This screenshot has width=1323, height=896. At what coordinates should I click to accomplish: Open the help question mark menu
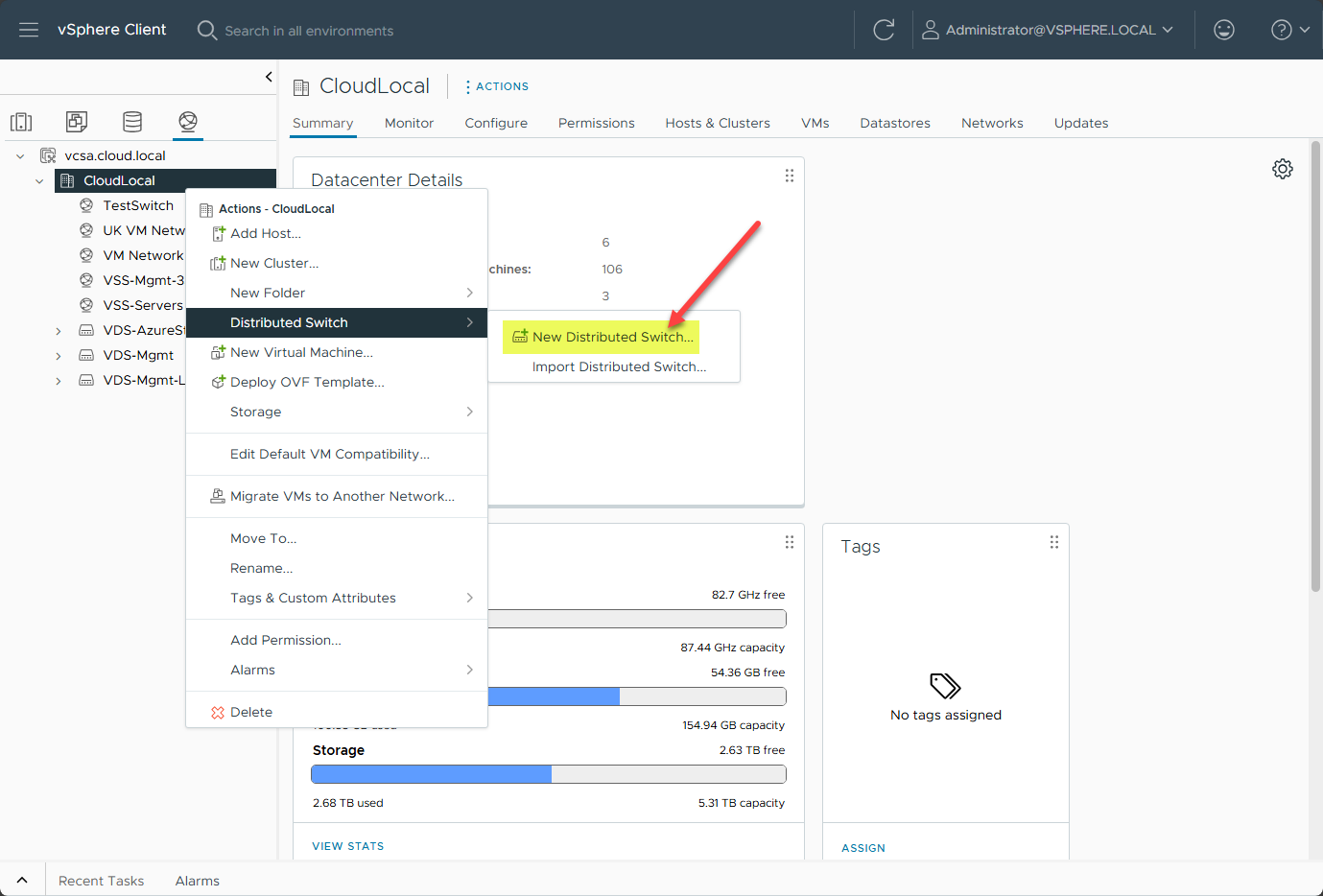tap(1289, 30)
